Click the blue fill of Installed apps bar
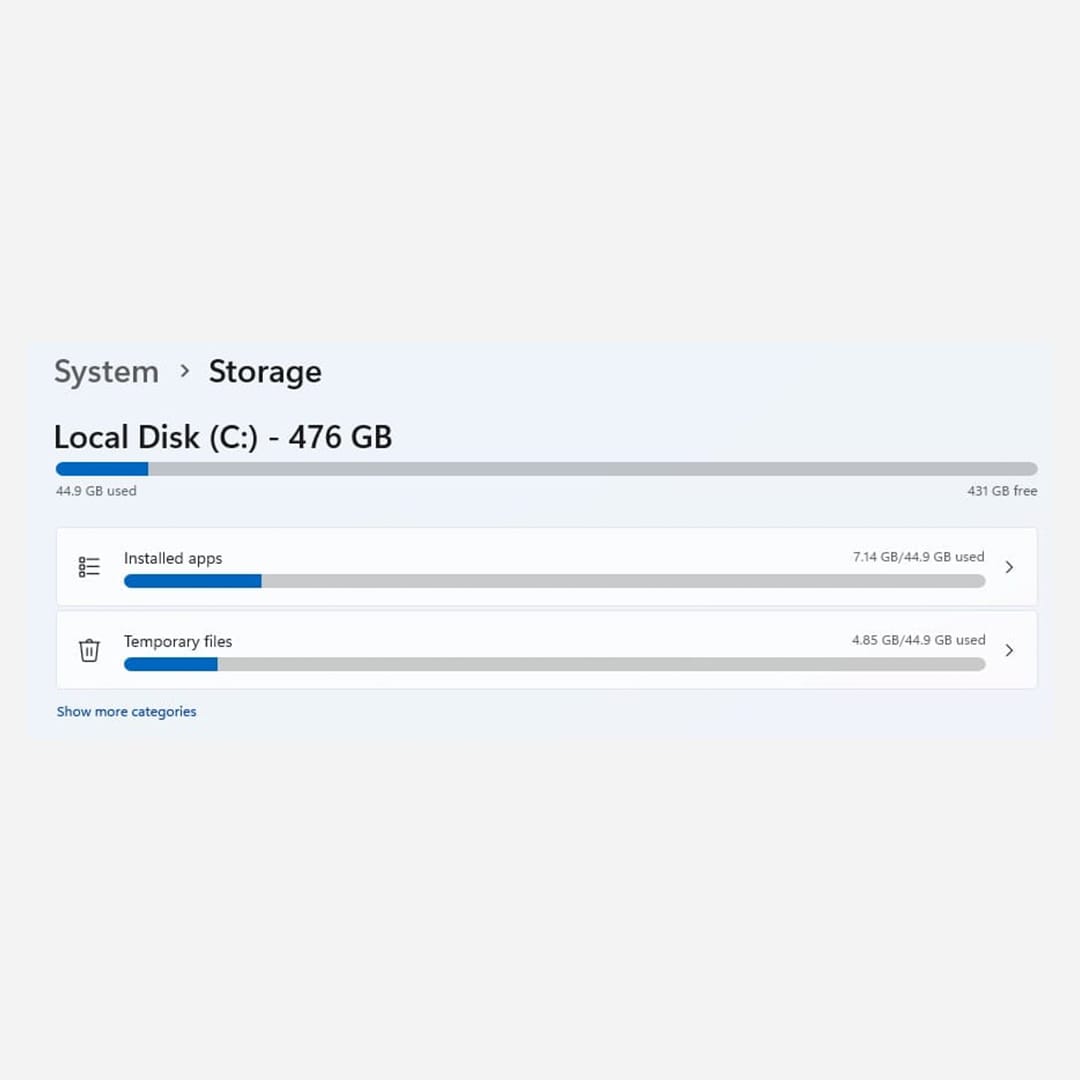 coord(192,581)
